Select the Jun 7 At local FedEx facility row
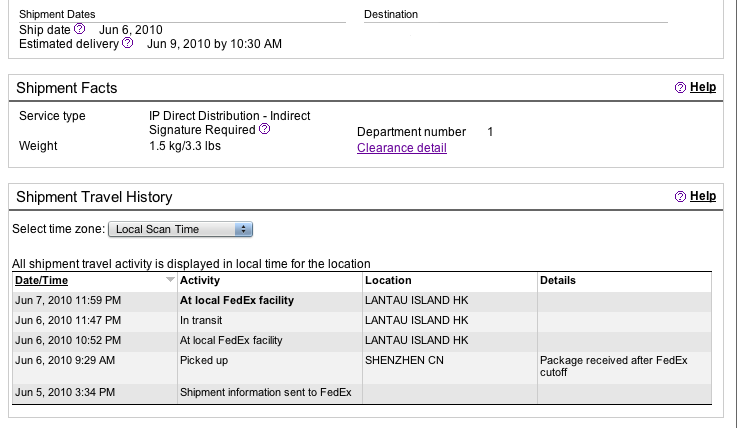The image size is (752, 428). pyautogui.click(x=362, y=301)
